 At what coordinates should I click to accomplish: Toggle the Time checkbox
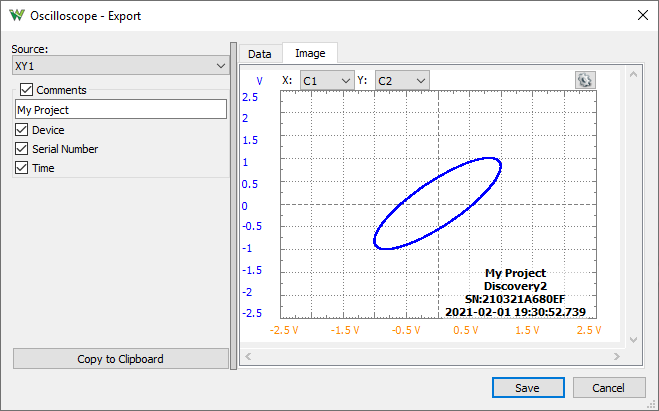coord(22,168)
